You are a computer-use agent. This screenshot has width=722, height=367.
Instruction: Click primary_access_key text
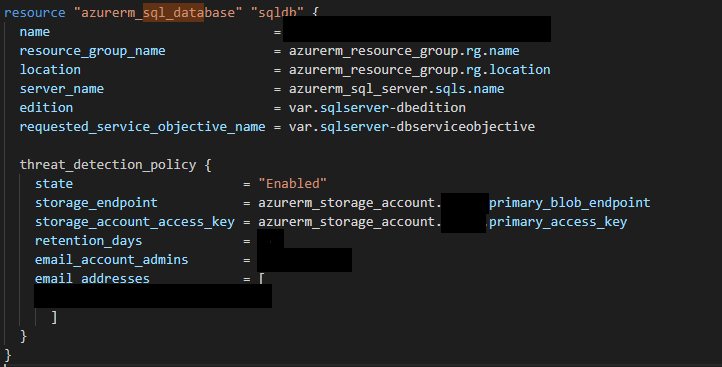(x=558, y=221)
